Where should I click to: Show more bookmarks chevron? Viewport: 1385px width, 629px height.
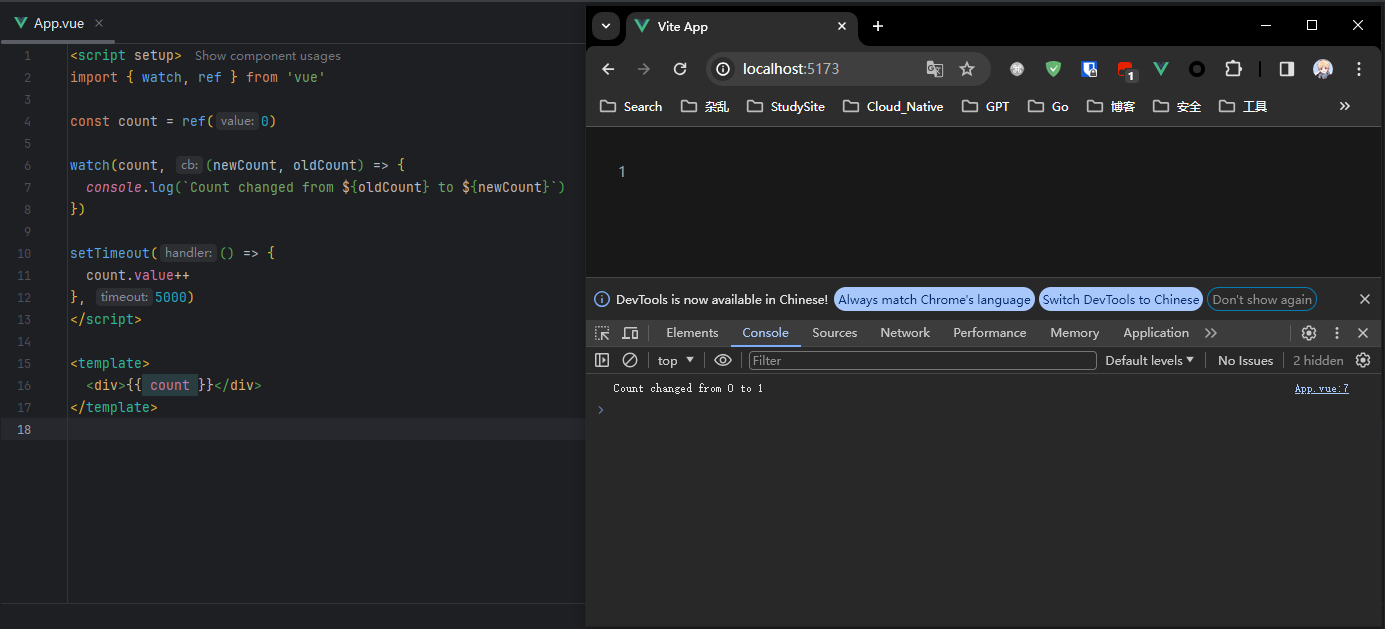point(1345,106)
